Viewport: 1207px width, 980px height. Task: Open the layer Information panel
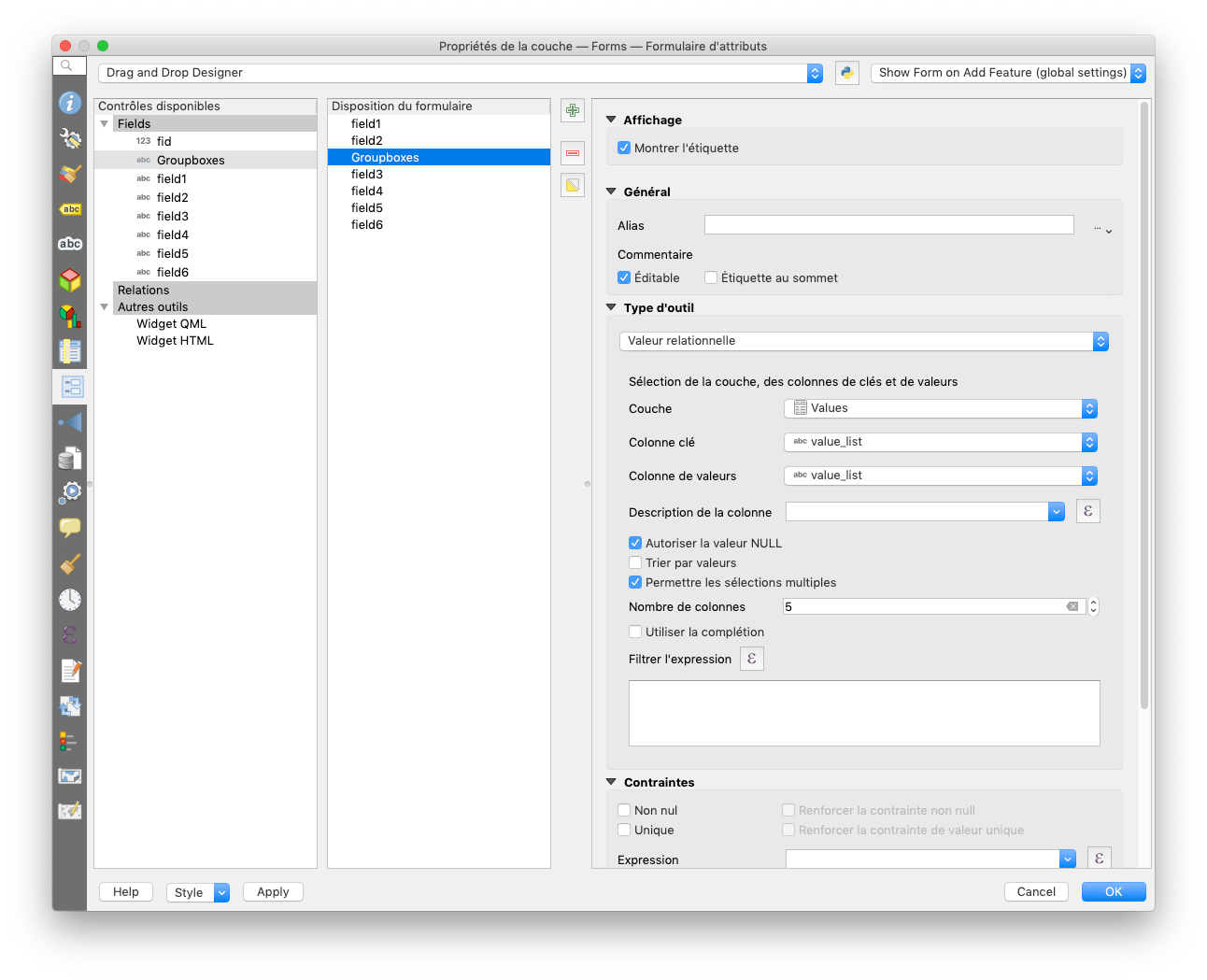pos(70,103)
